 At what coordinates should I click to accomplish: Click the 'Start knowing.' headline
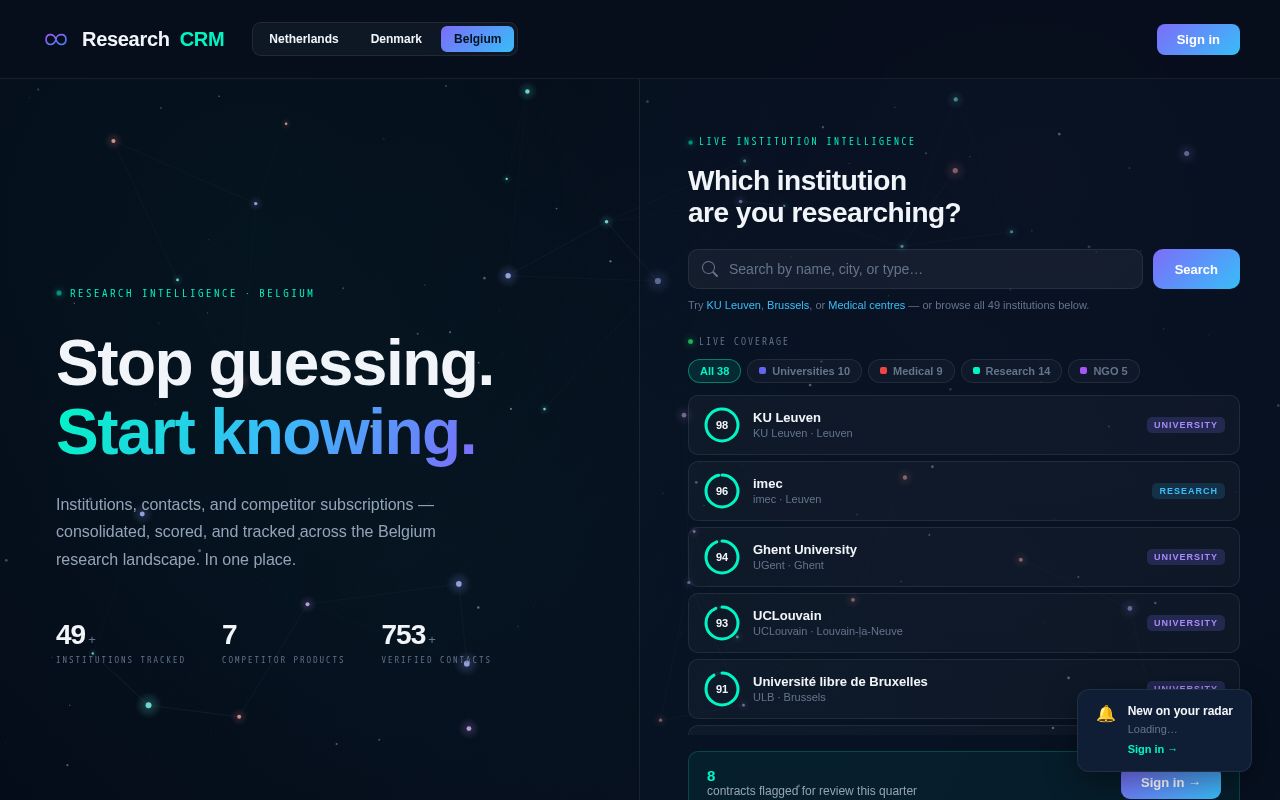coord(266,432)
